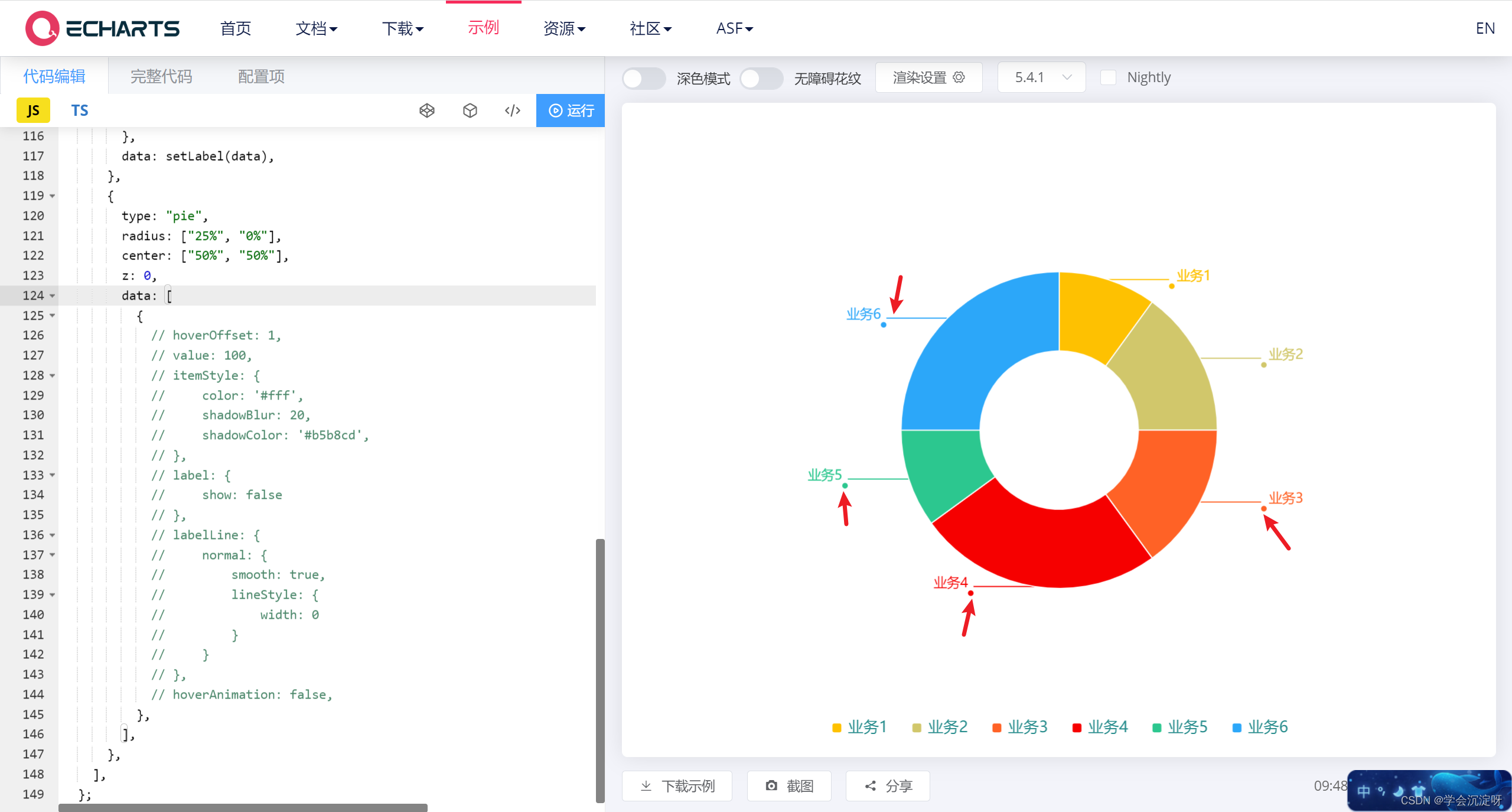Switch language to EN

[x=1485, y=28]
